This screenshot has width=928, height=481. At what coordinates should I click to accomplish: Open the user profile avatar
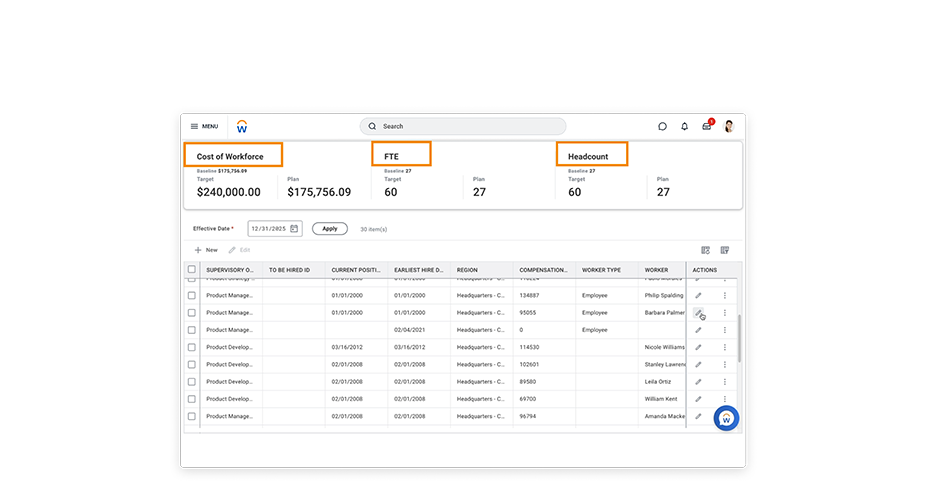(729, 127)
